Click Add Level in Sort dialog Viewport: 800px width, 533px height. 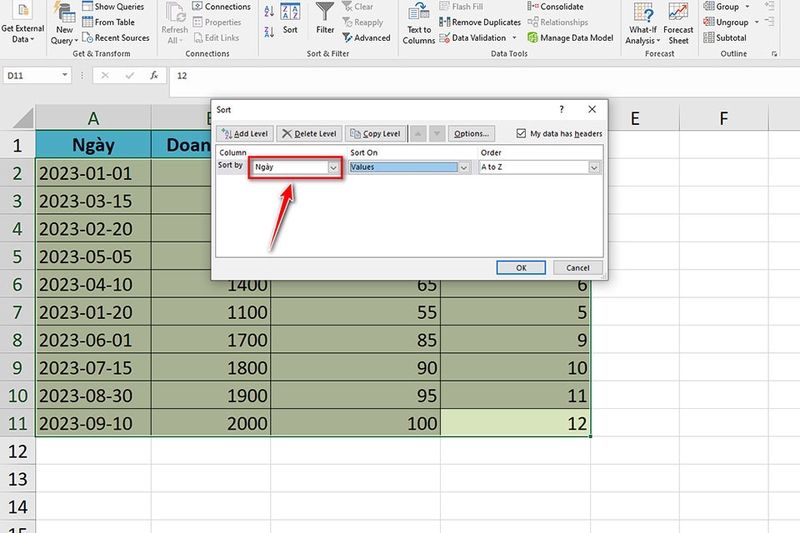[245, 134]
